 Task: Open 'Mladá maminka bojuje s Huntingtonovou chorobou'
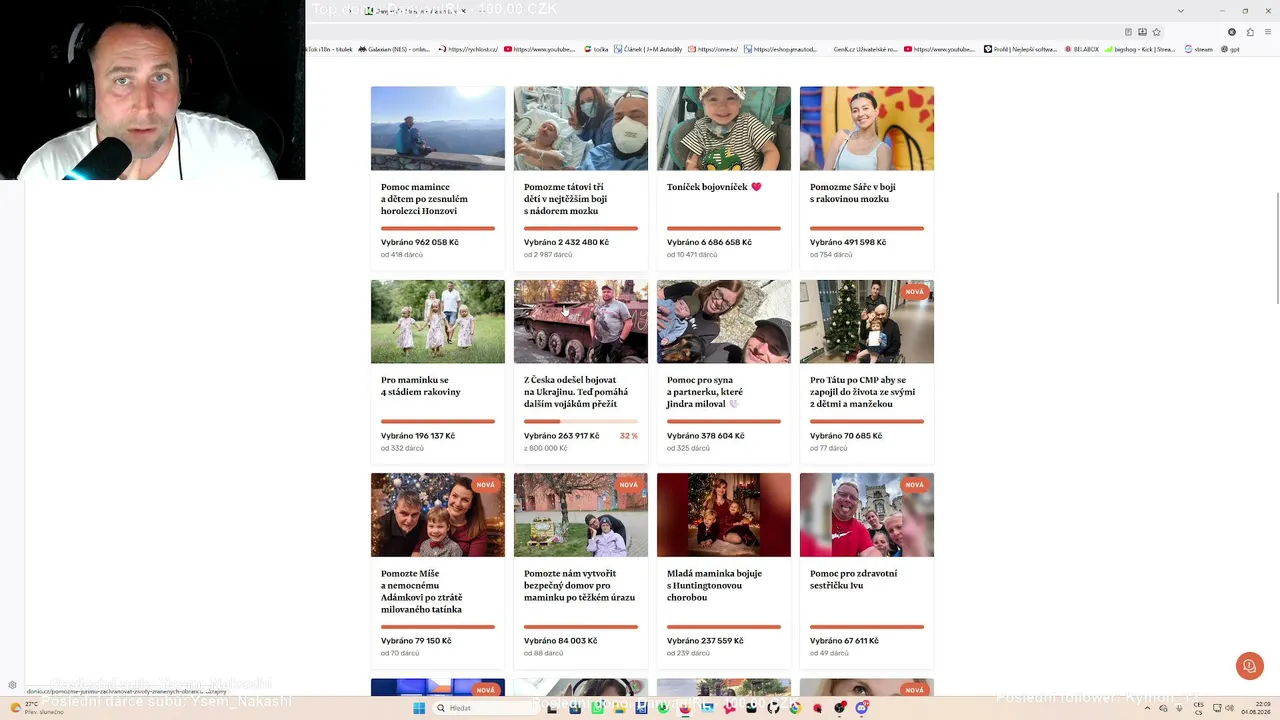(x=714, y=585)
